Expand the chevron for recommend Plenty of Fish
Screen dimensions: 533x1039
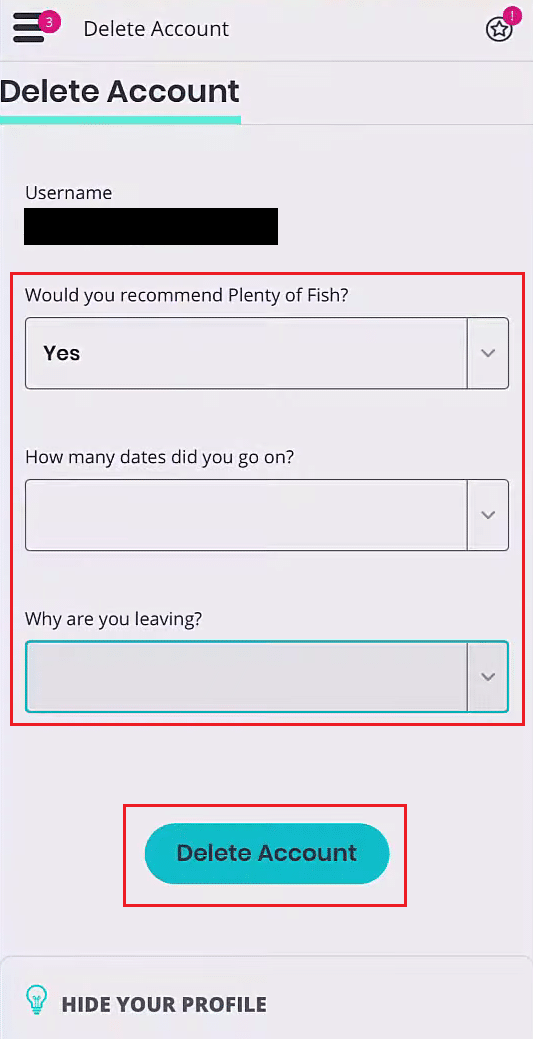click(x=489, y=353)
